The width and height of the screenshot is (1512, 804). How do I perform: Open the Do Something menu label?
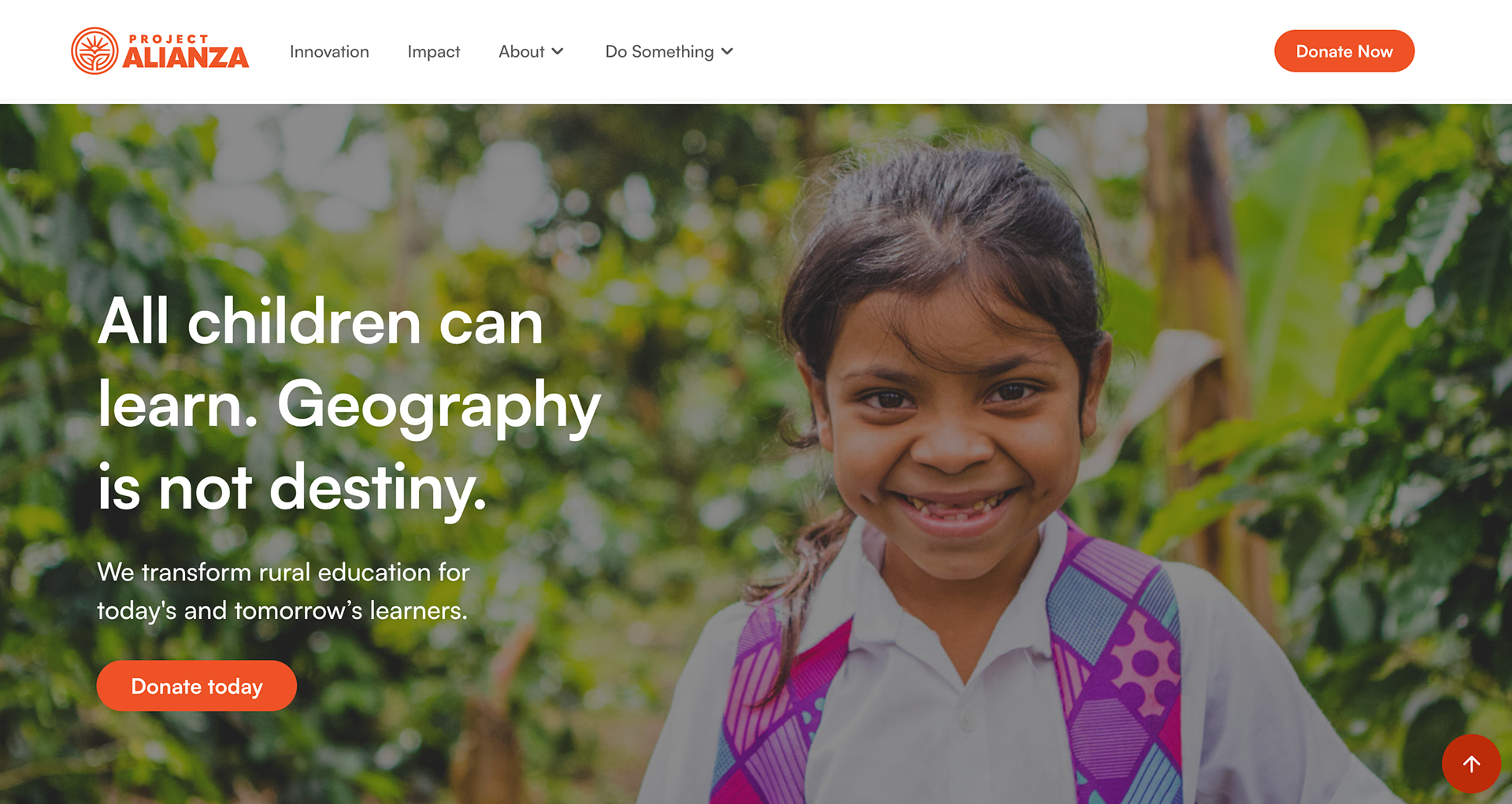(x=660, y=52)
